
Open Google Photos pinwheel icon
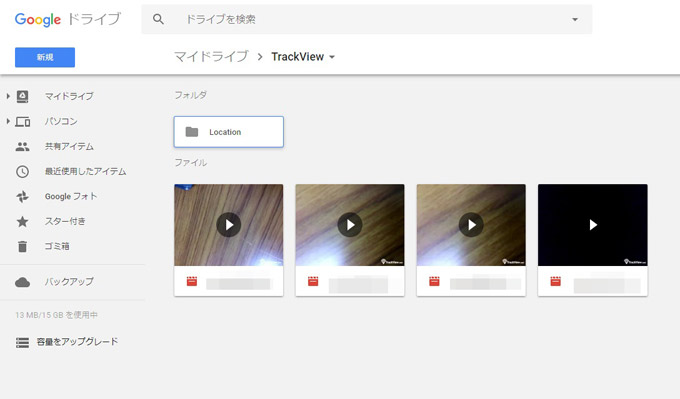[23, 196]
